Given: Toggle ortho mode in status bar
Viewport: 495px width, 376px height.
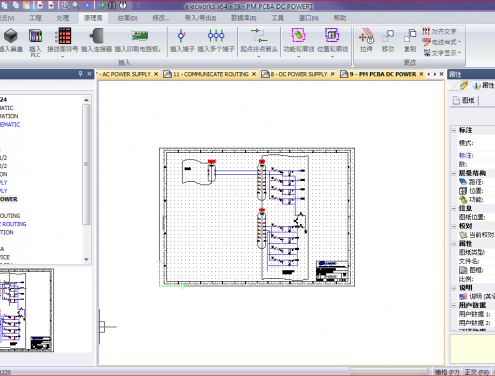Looking at the screenshot, I should click(x=477, y=372).
